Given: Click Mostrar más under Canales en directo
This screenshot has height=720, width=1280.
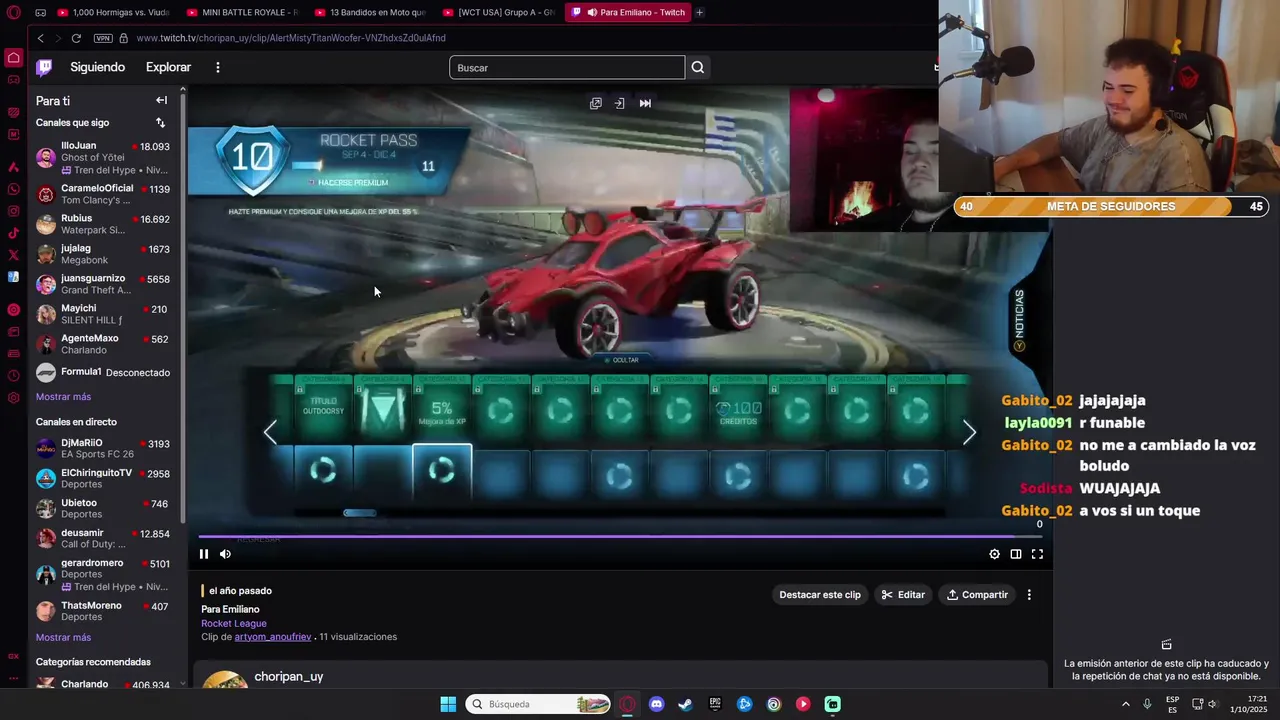Looking at the screenshot, I should tap(63, 637).
